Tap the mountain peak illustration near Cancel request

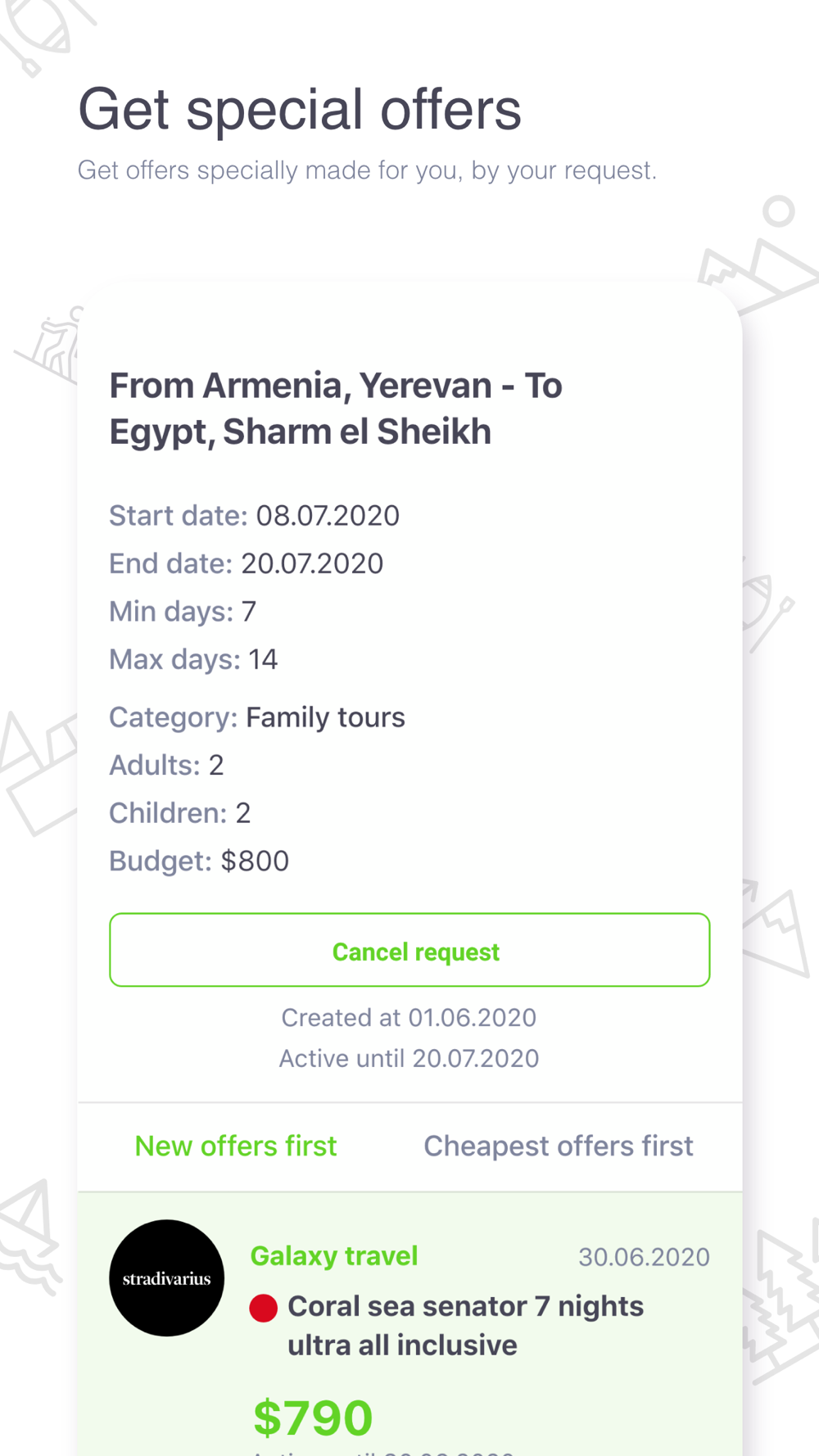[x=776, y=929]
